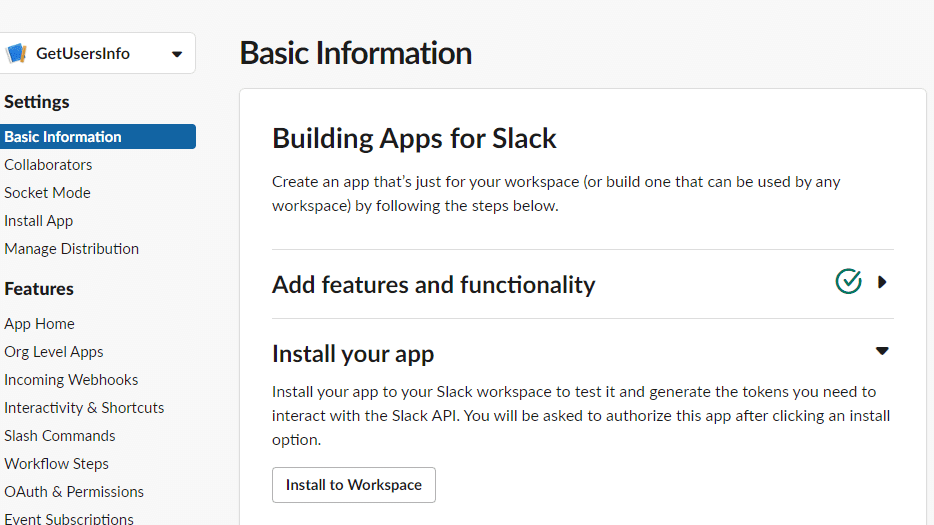Click the Install to Workspace button

point(354,485)
